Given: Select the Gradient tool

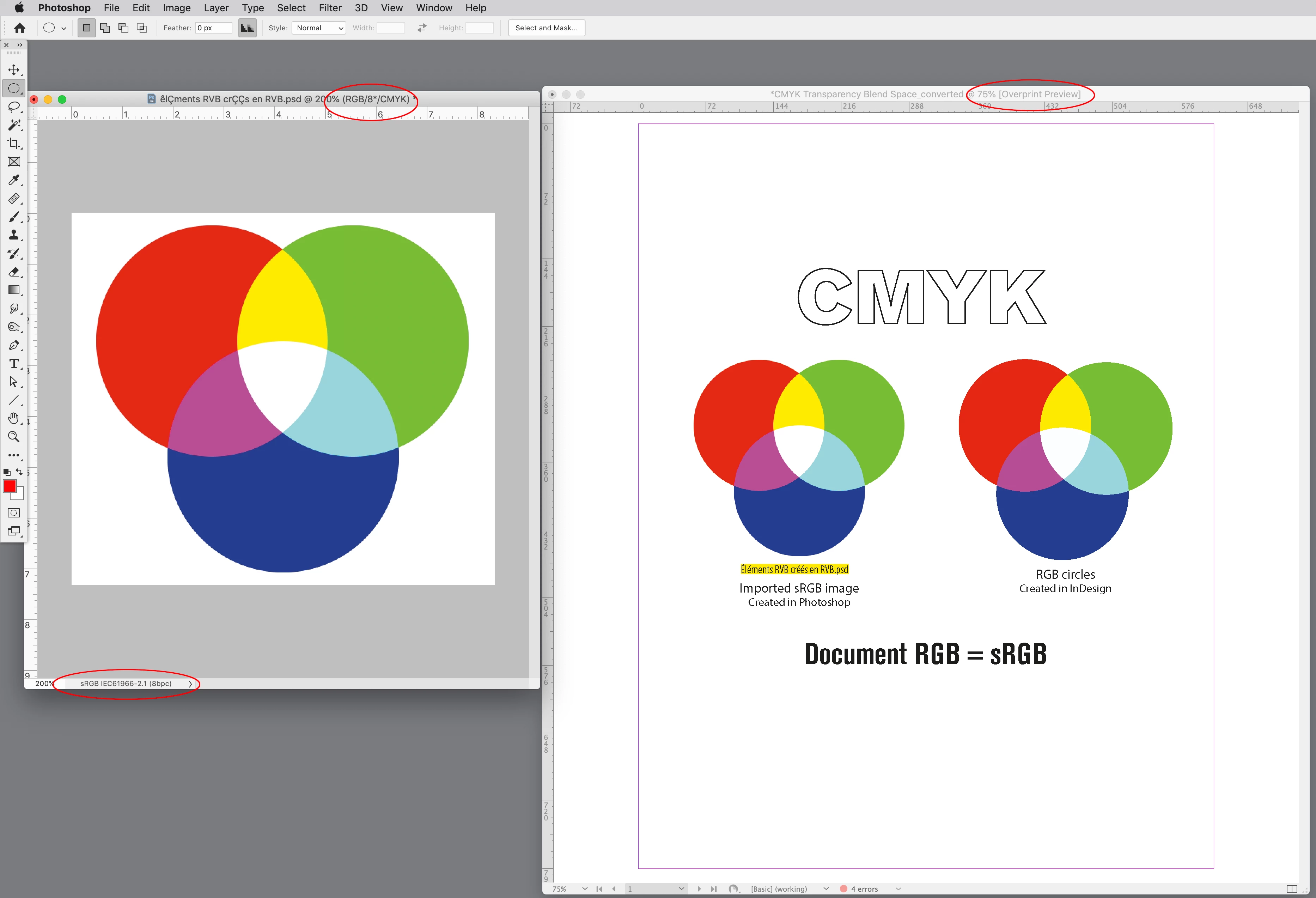Looking at the screenshot, I should point(14,290).
